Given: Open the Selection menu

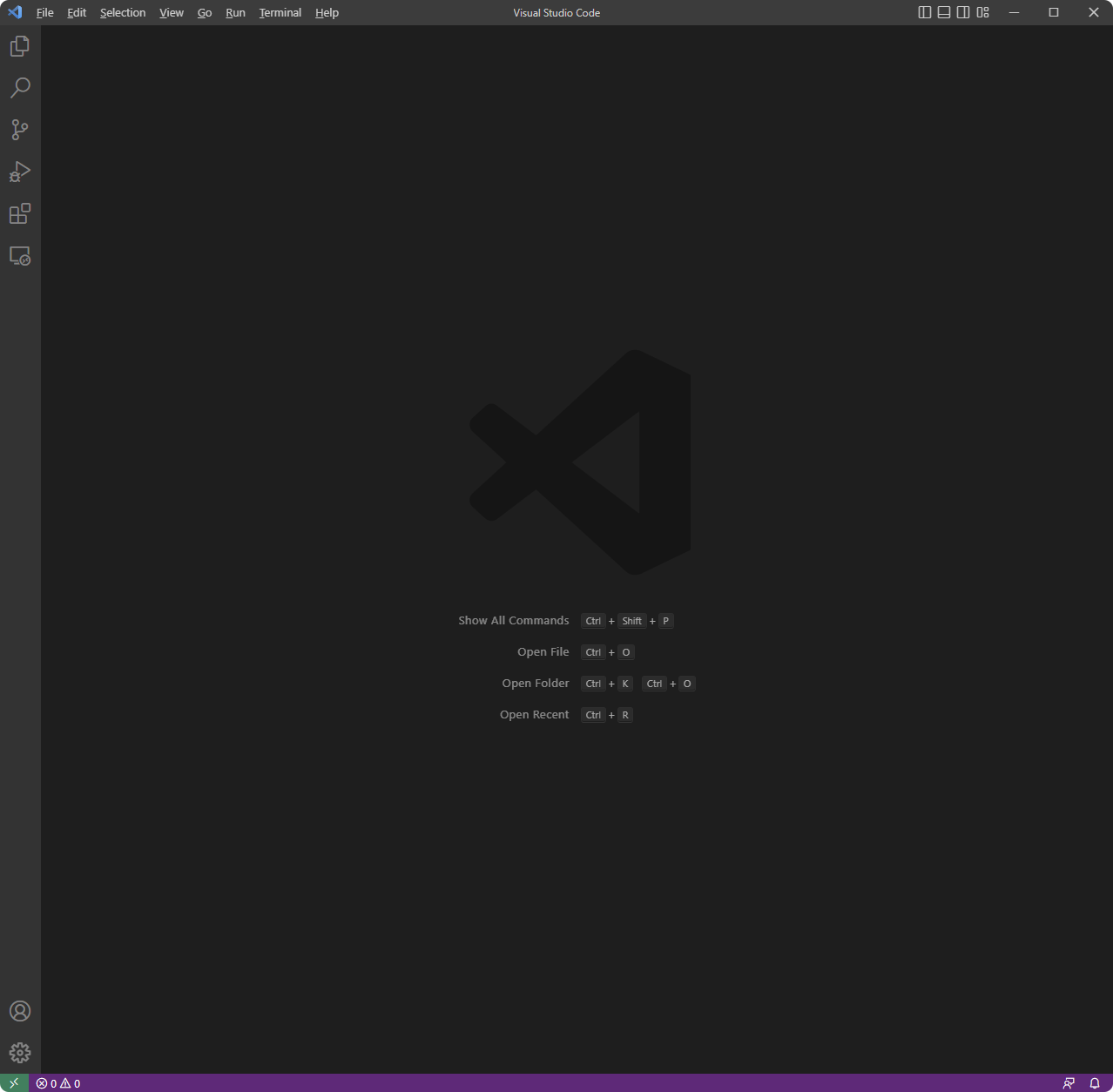Looking at the screenshot, I should tap(123, 12).
